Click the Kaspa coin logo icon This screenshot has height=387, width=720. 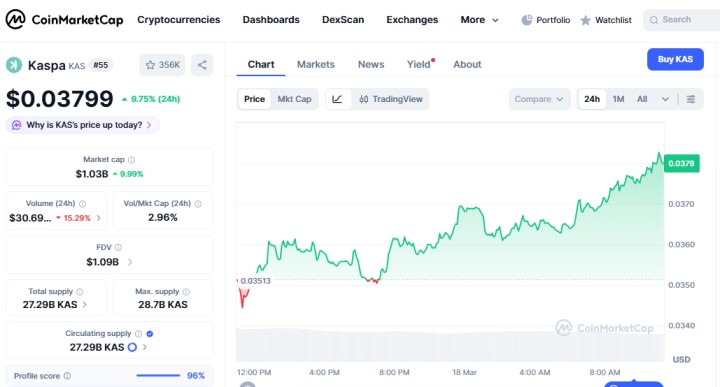click(14, 65)
